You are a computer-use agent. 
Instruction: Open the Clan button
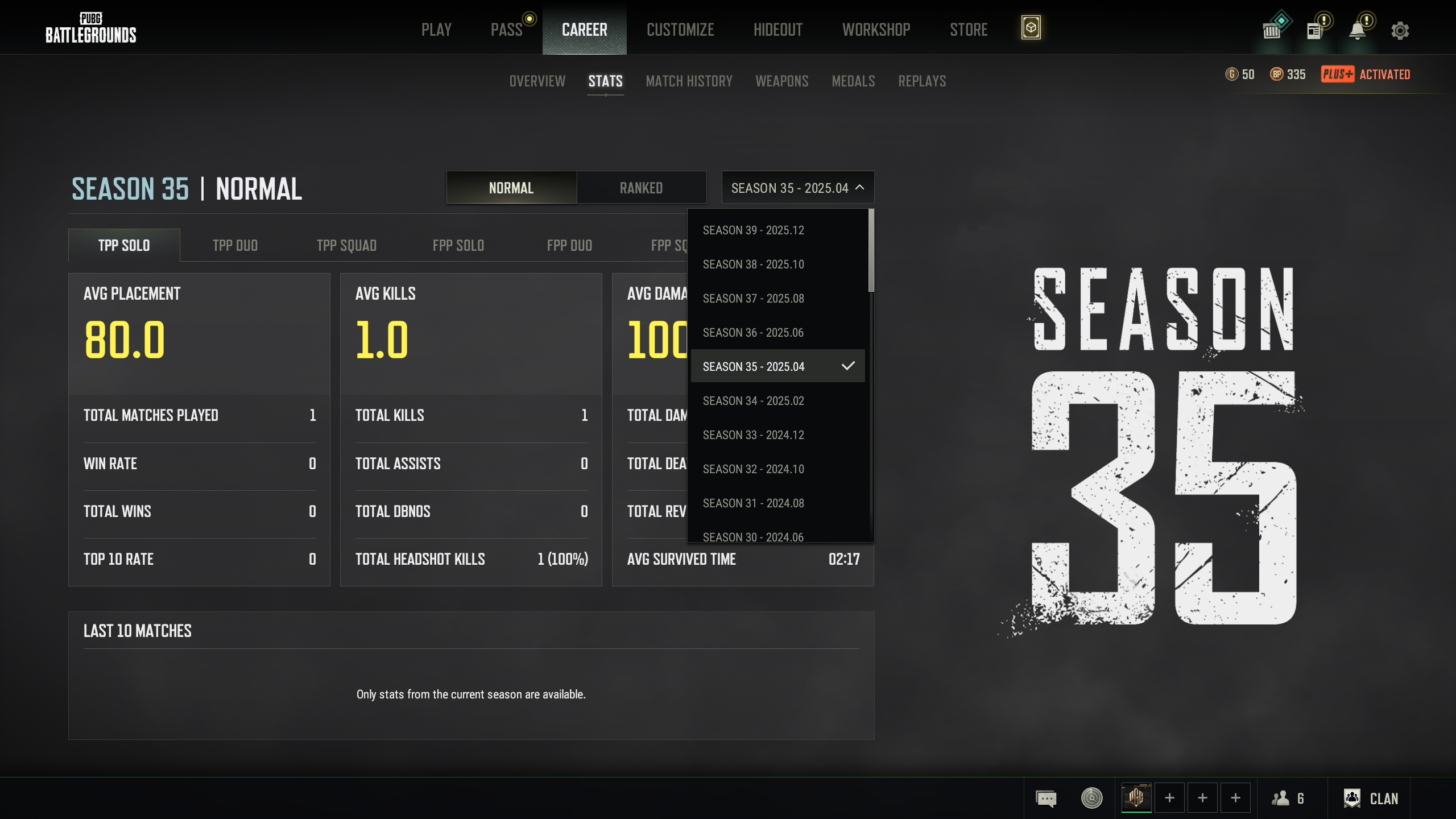coord(1371,799)
